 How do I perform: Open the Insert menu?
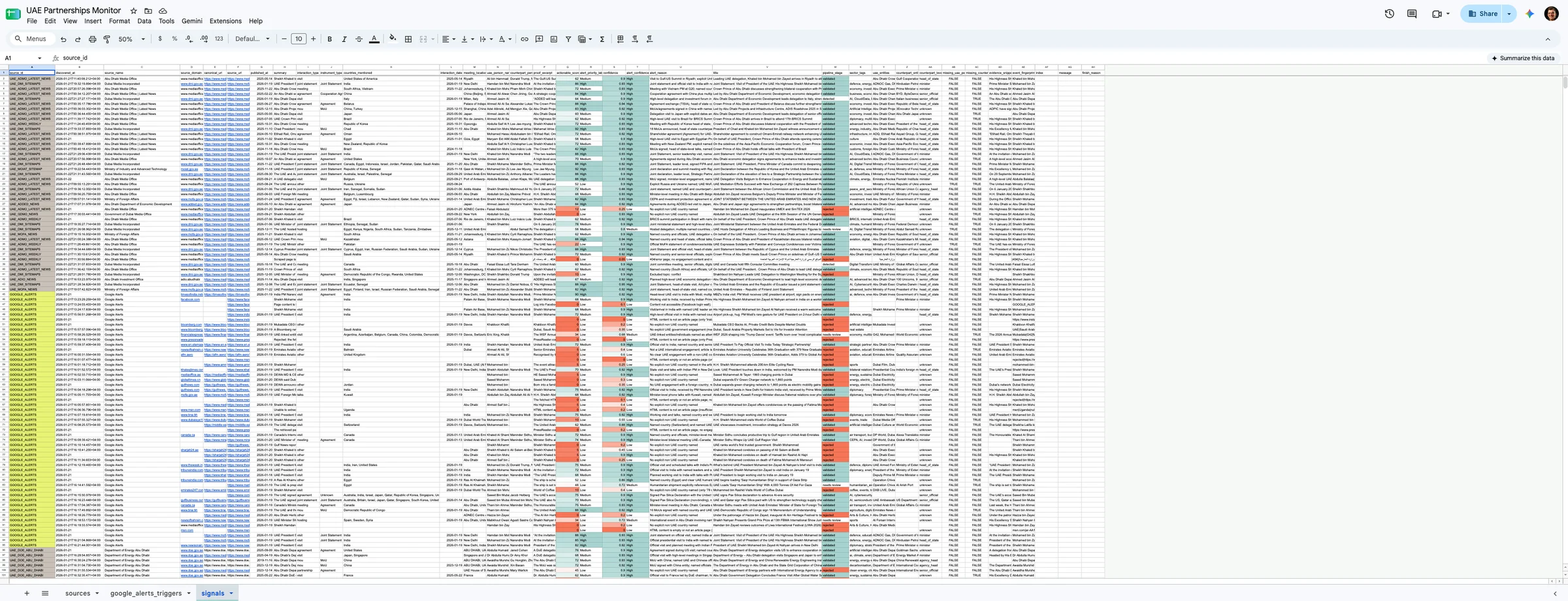tap(93, 21)
